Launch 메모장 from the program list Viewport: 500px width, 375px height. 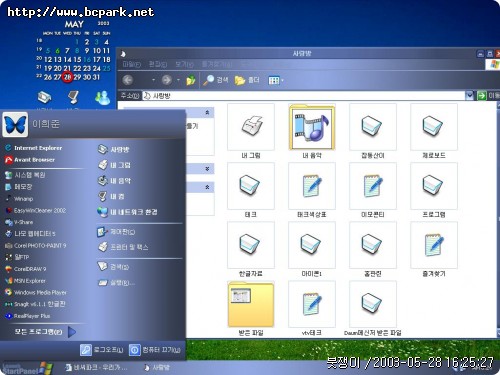coord(19,187)
